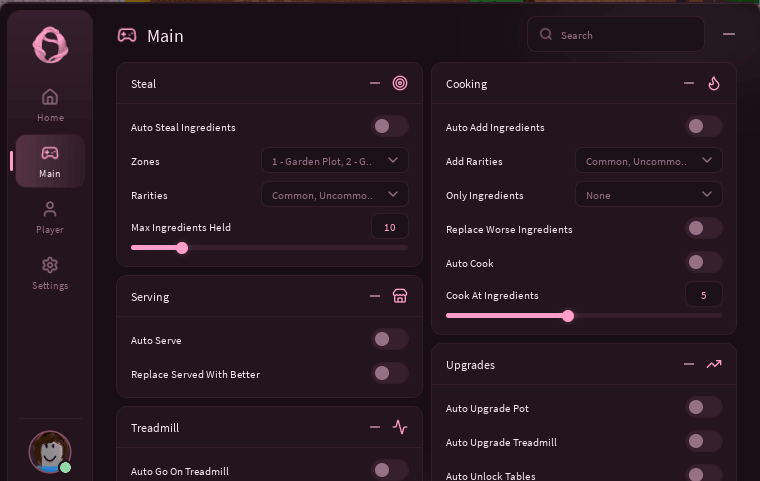
Task: Click the trending arrow icon in Upgrades panel
Action: point(714,364)
